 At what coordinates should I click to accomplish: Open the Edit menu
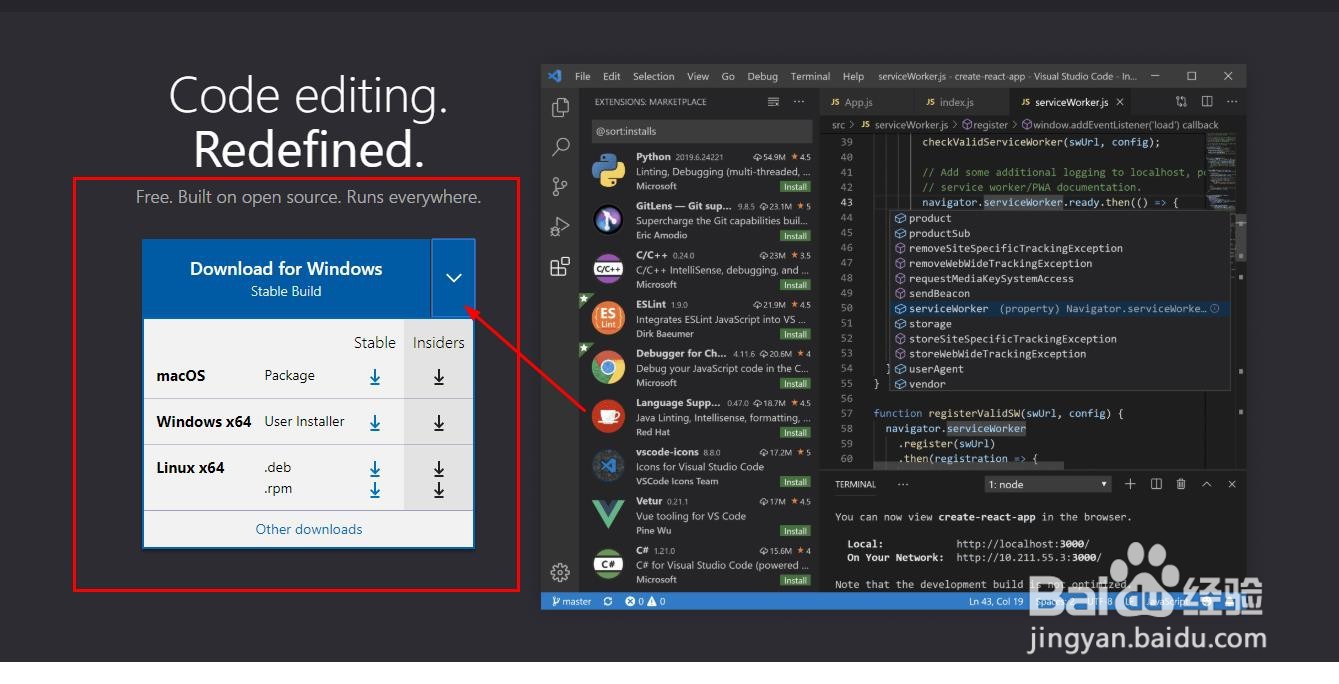click(611, 76)
